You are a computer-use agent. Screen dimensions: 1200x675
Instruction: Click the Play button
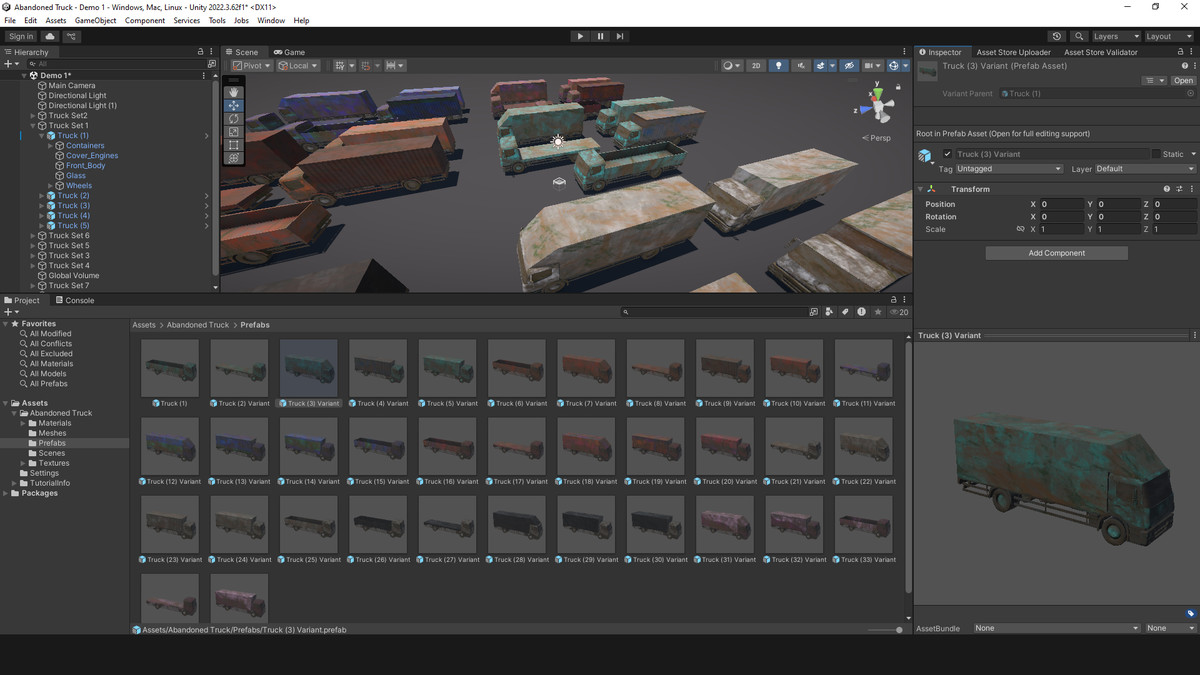(580, 36)
